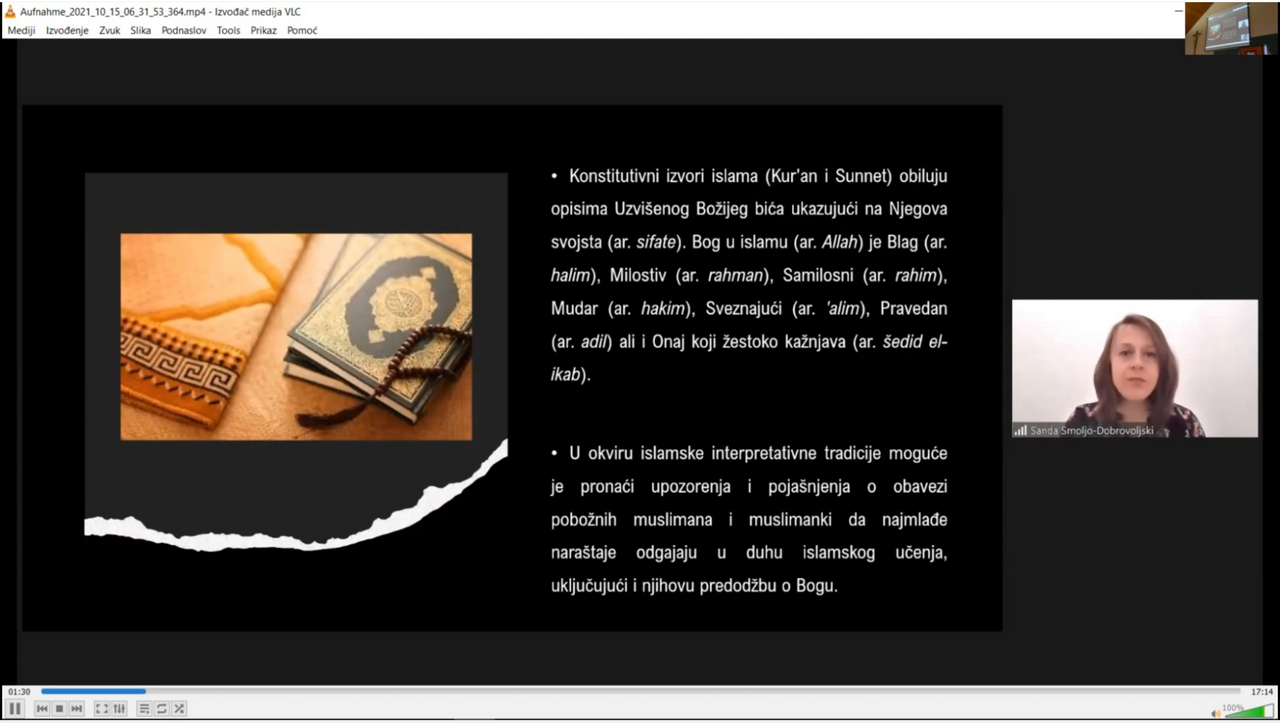Screen dimensions: 1280x723
Task: Click the 17:14 total duration label
Action: 1261,691
